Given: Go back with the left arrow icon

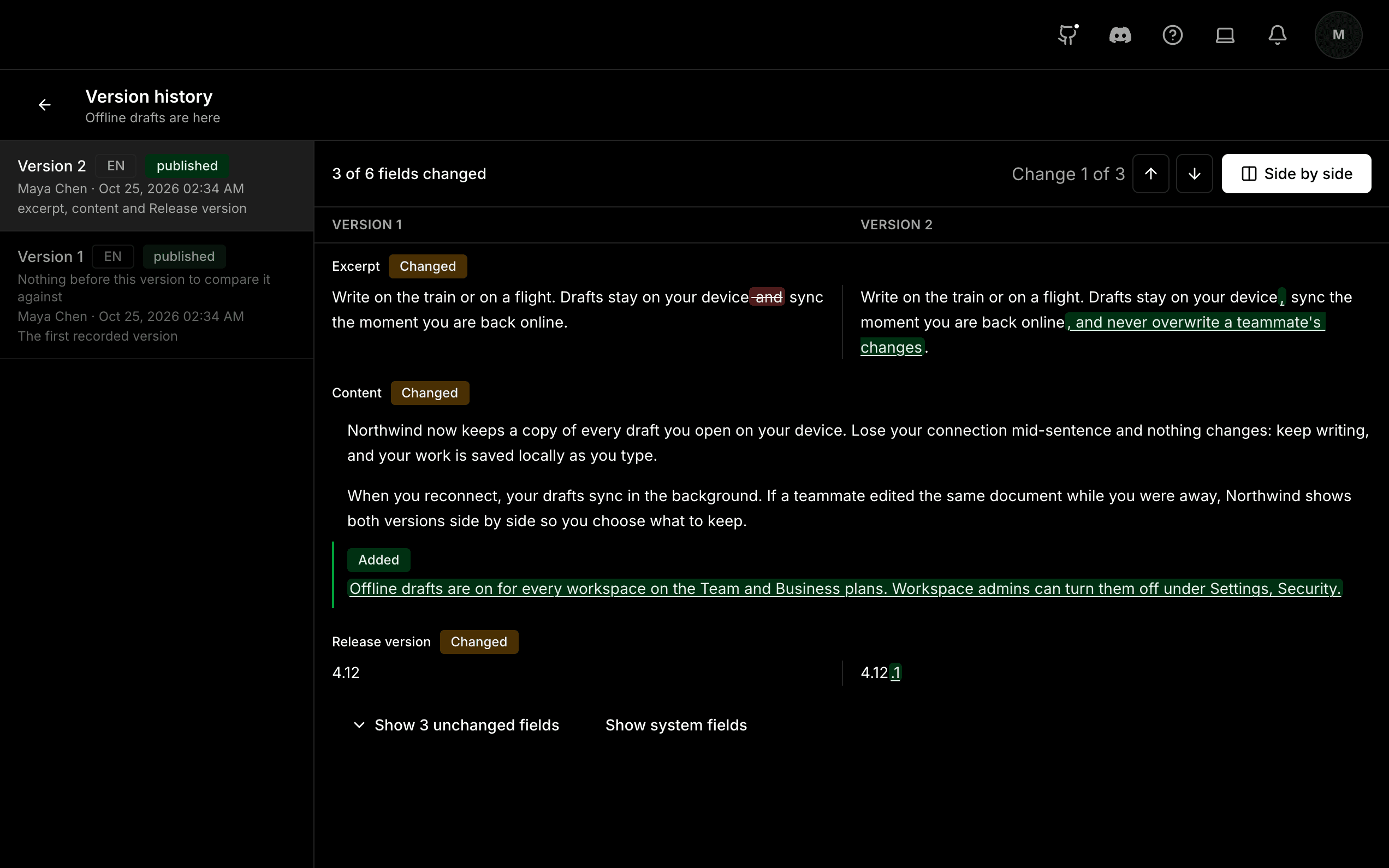Looking at the screenshot, I should [x=45, y=105].
